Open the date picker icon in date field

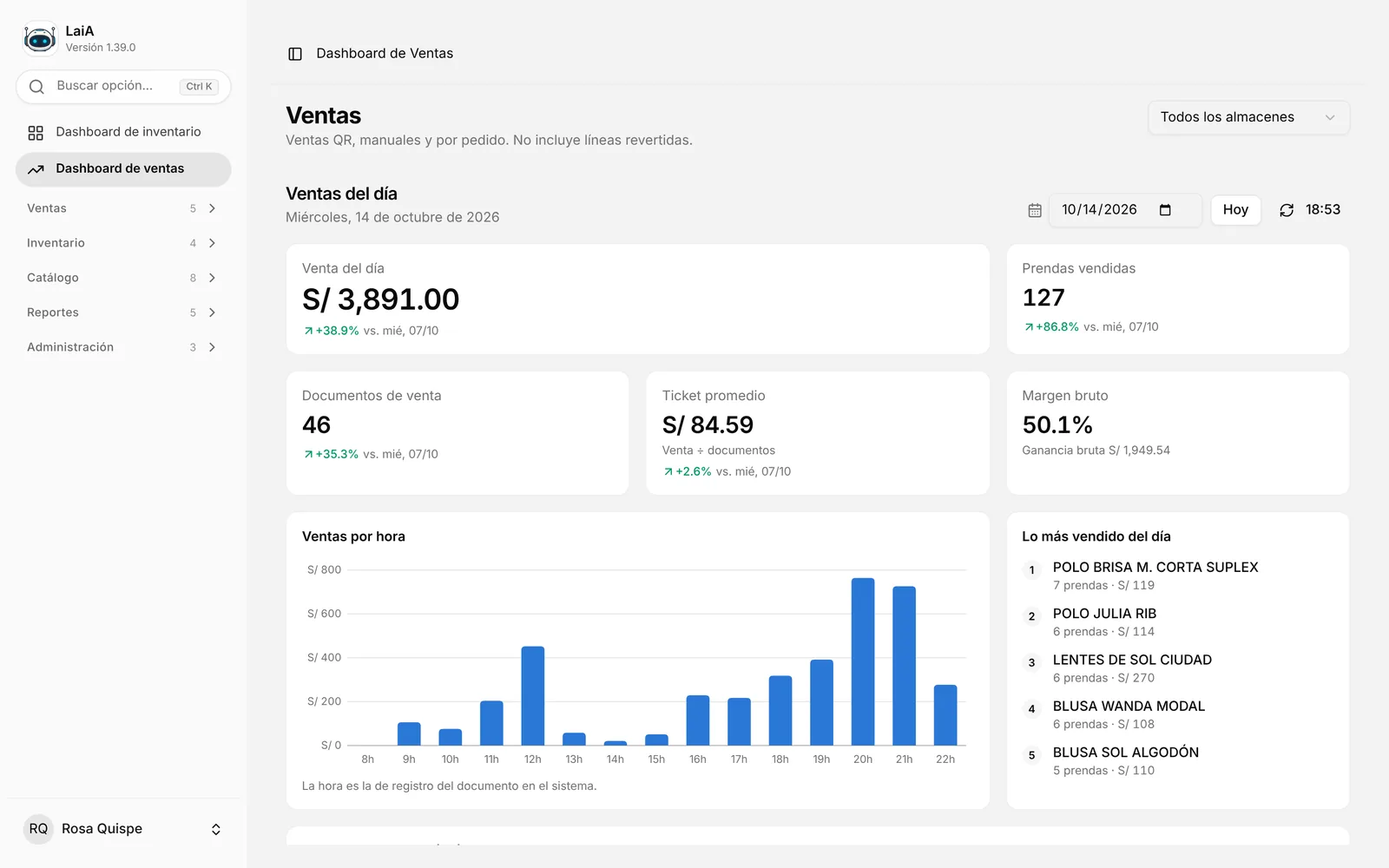pos(1165,210)
